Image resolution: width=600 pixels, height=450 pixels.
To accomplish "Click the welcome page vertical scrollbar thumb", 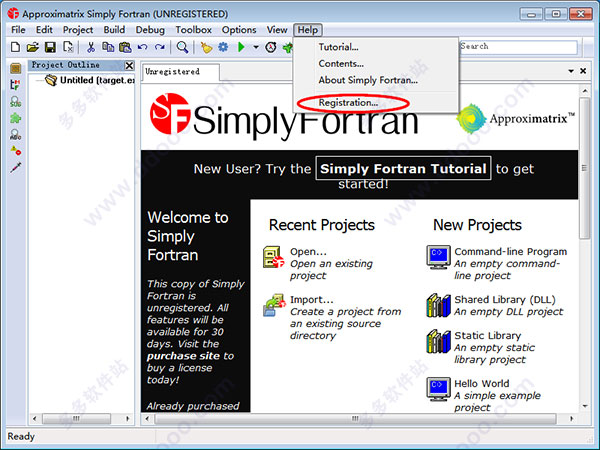I will (x=584, y=168).
